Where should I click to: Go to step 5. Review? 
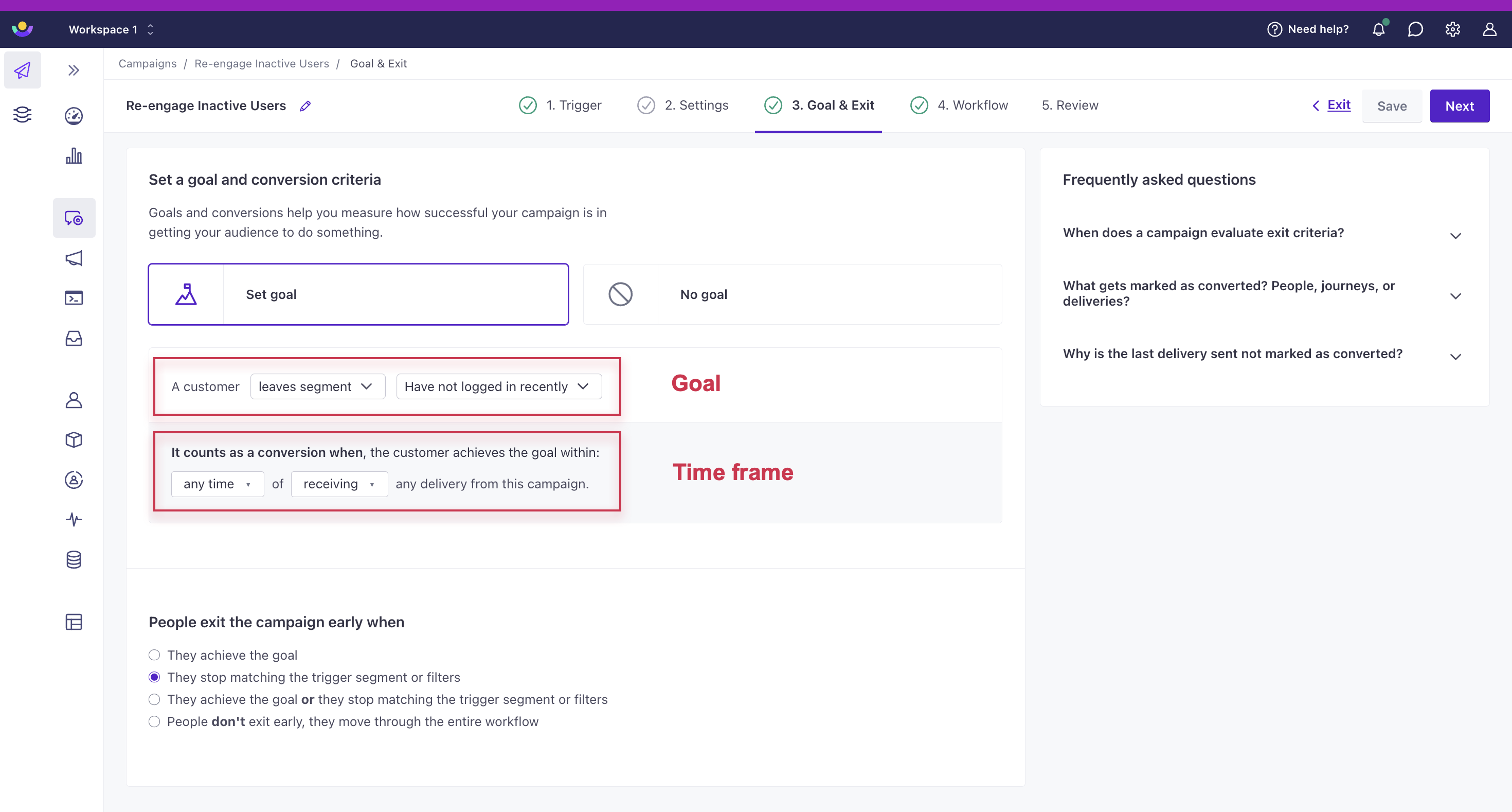coord(1070,105)
